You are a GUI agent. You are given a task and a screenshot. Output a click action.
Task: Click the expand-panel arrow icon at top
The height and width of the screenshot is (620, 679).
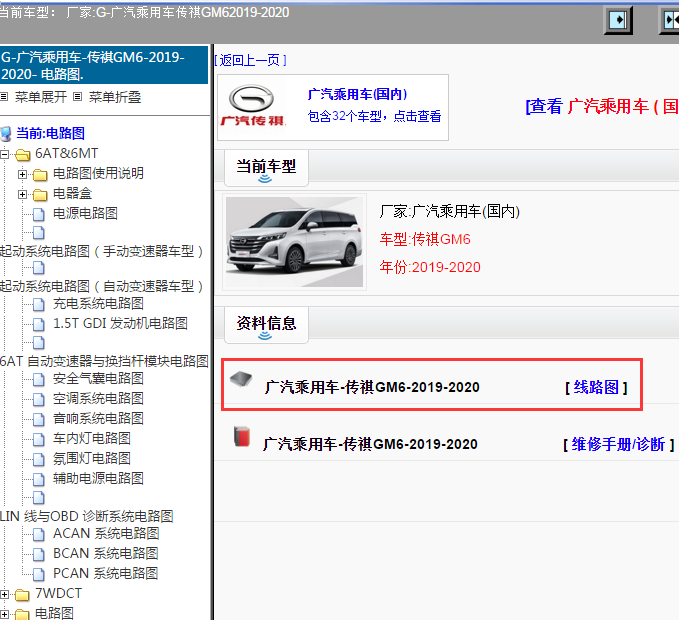click(x=618, y=20)
